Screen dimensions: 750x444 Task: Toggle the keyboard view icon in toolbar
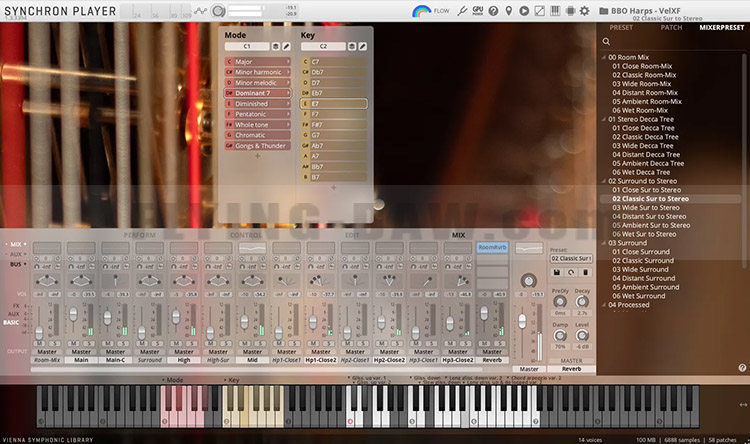[x=555, y=11]
